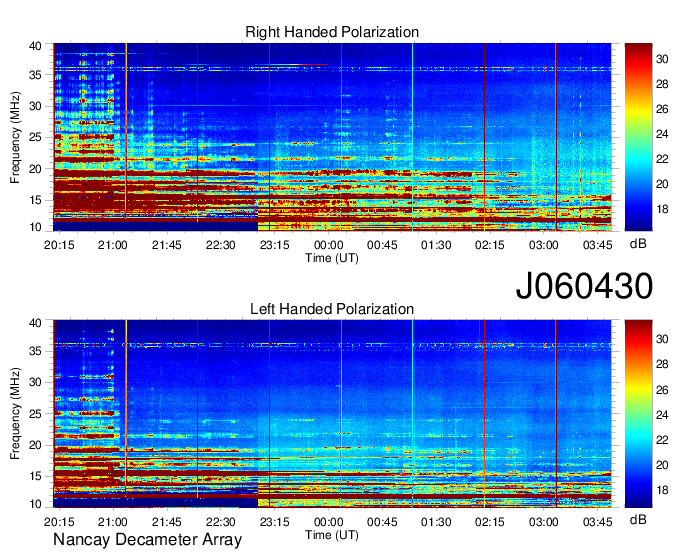This screenshot has height=552, width=680.
Task: Select the large "J060430" observation label
Action: click(584, 285)
